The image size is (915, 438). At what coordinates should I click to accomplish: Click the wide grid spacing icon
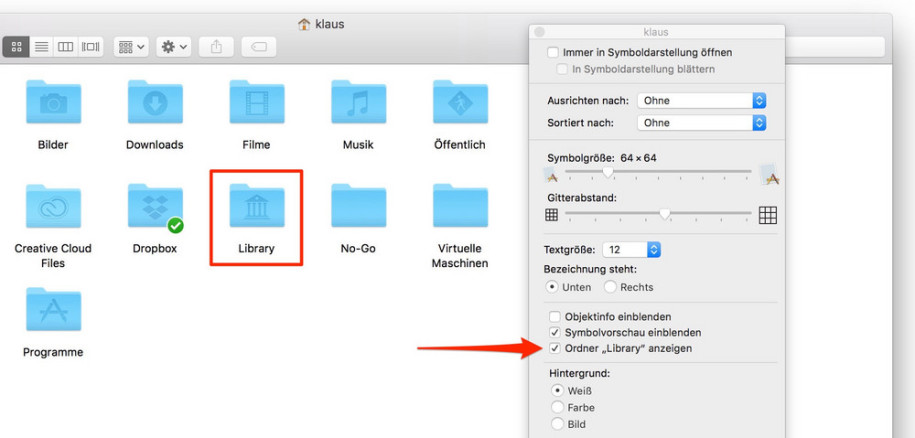coord(768,215)
